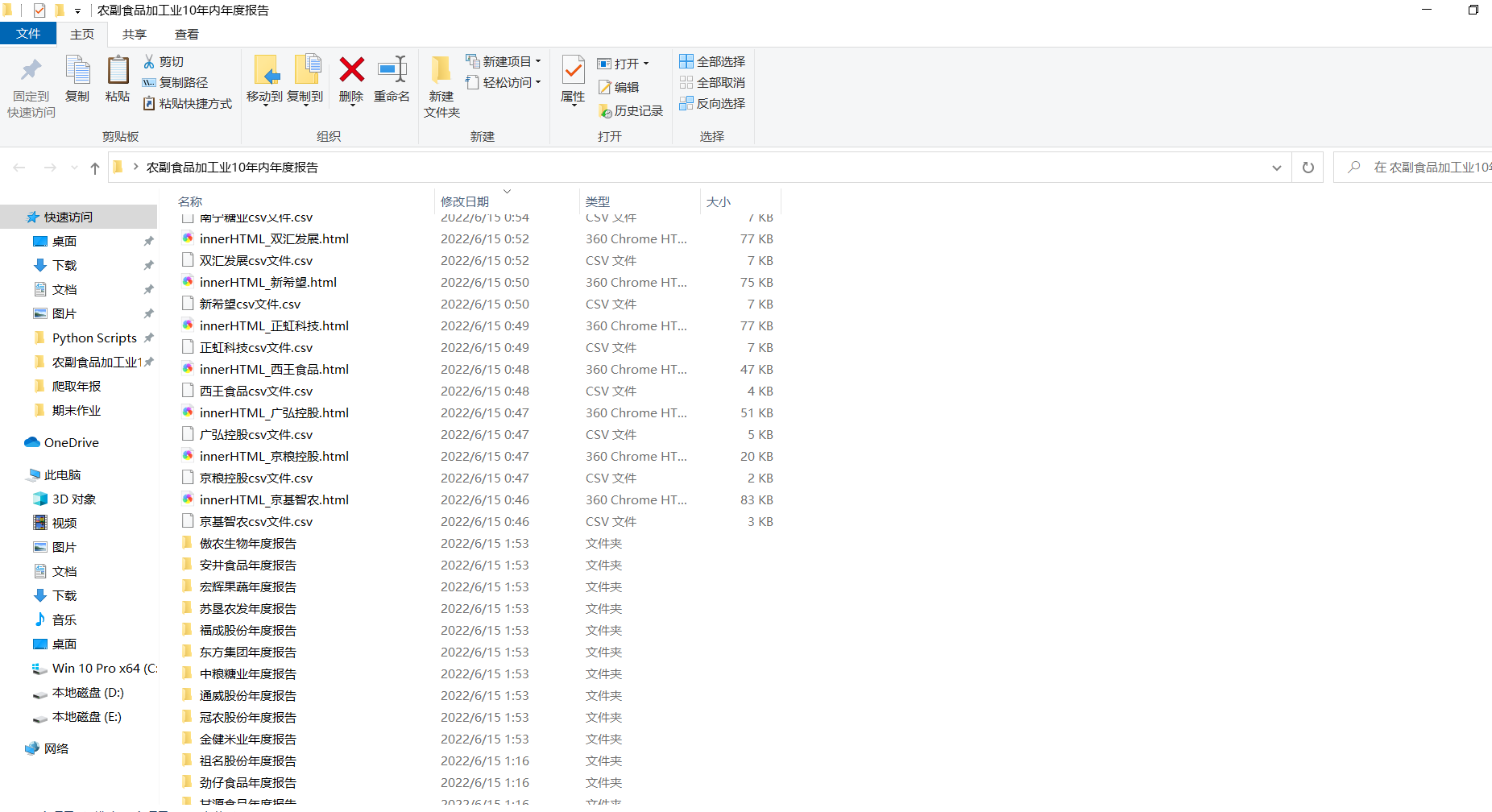Screen dimensions: 1492x812
Task: Select folder 劲仔食品年度报告
Action: (x=248, y=782)
